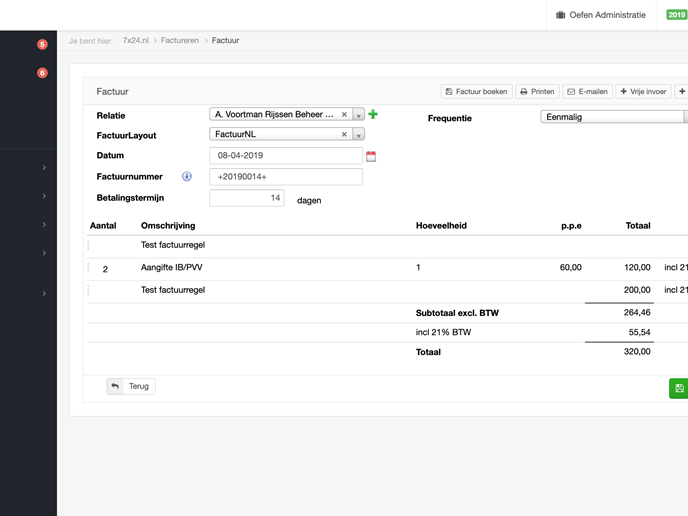This screenshot has width=688, height=516.
Task: Clear the selected Relatie with the x
Action: click(x=345, y=115)
